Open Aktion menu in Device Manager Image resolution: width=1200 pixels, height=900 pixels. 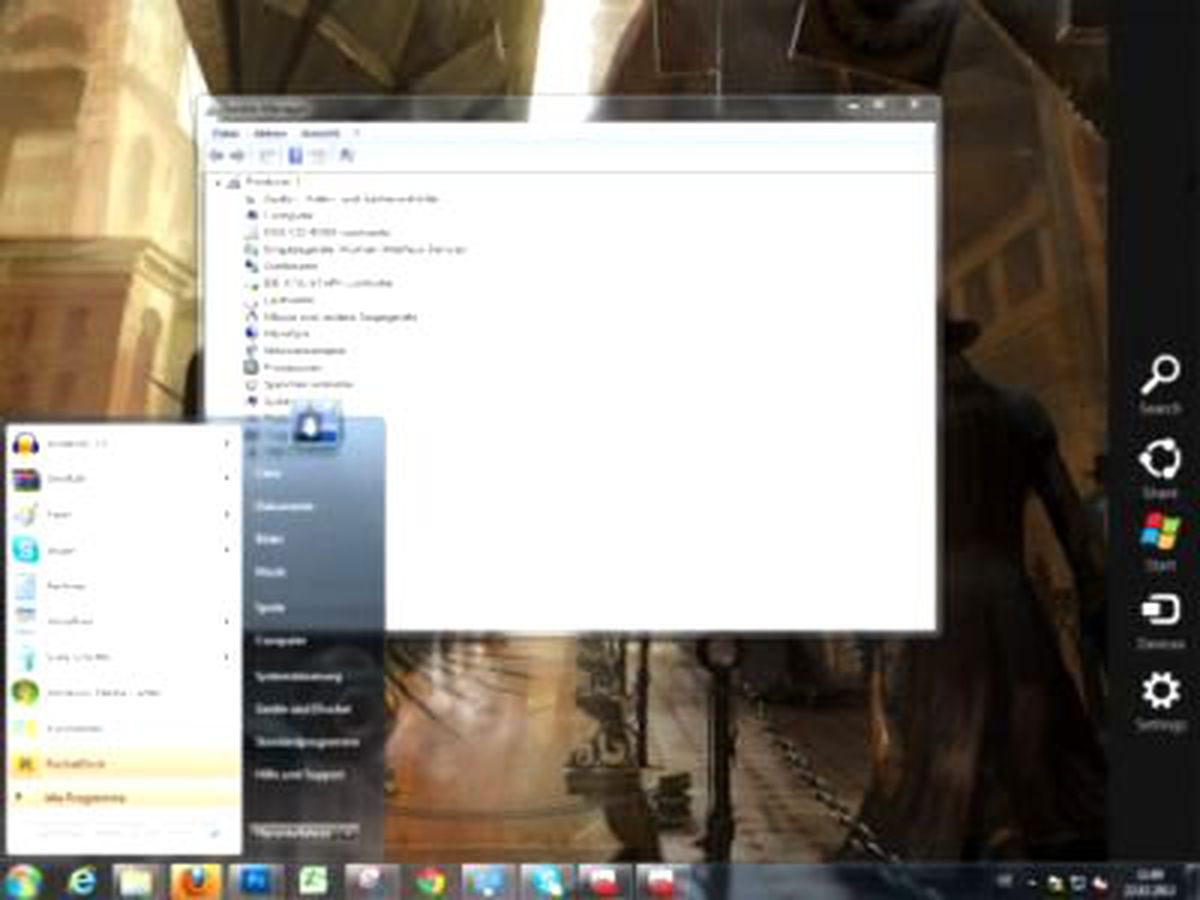(271, 133)
